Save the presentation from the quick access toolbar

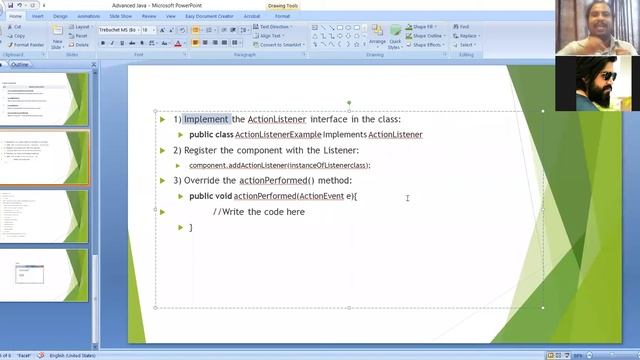tap(10, 5)
